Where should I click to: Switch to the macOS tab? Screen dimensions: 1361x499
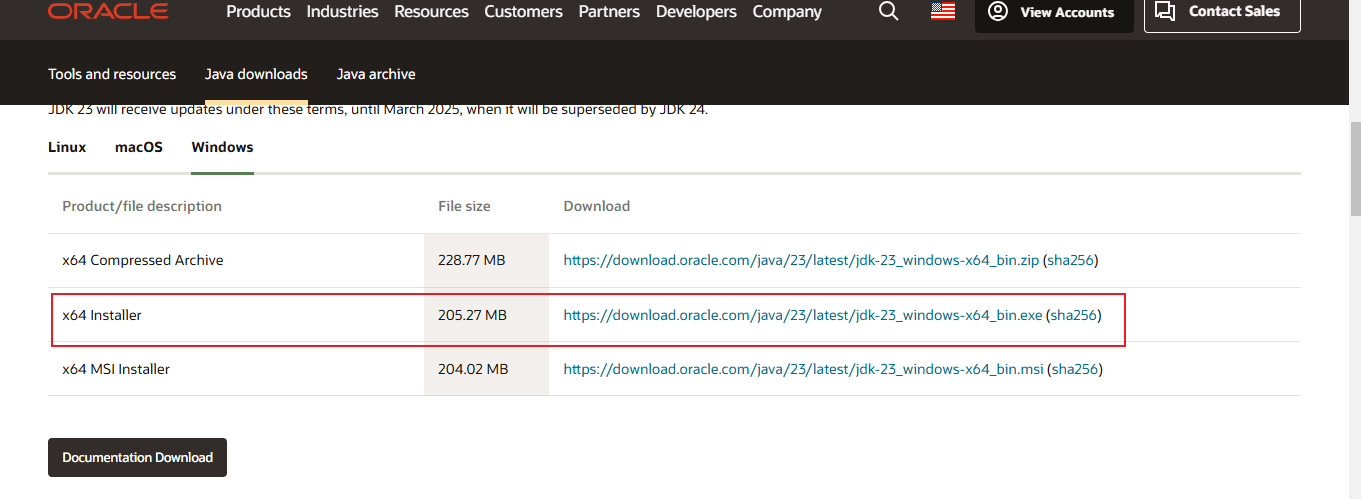point(139,147)
